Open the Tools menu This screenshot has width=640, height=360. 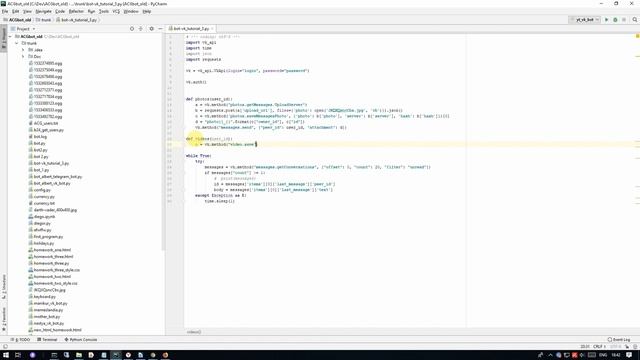coord(104,11)
